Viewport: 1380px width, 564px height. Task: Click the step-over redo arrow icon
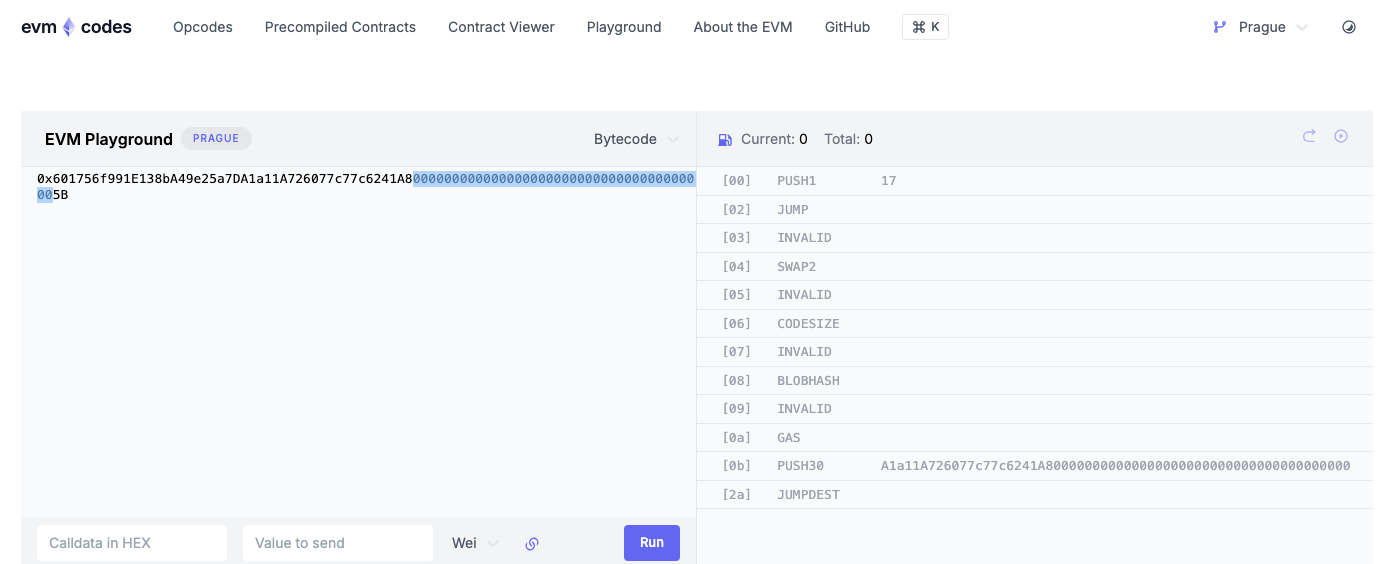(x=1309, y=136)
